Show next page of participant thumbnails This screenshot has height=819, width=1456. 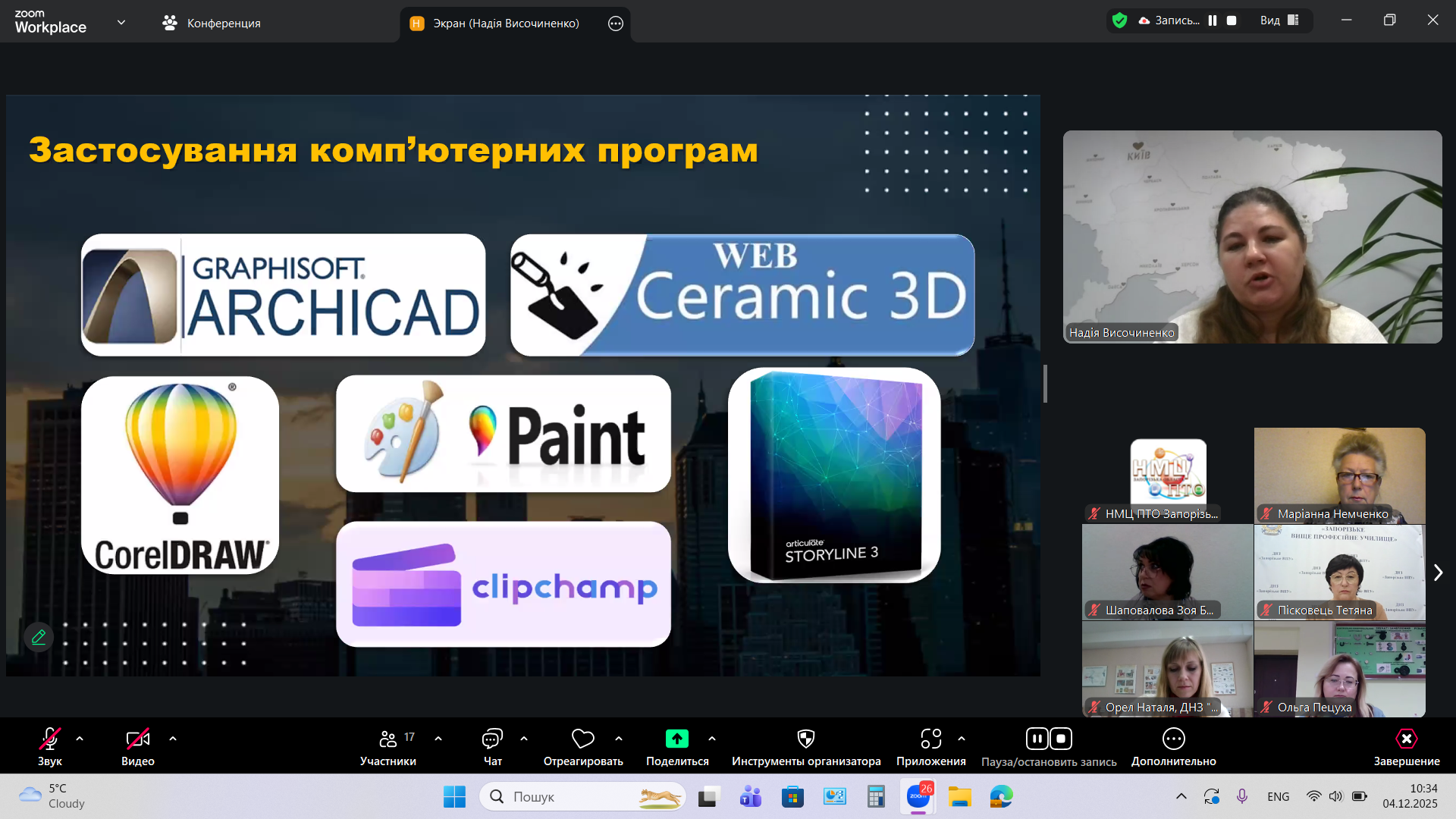1438,573
